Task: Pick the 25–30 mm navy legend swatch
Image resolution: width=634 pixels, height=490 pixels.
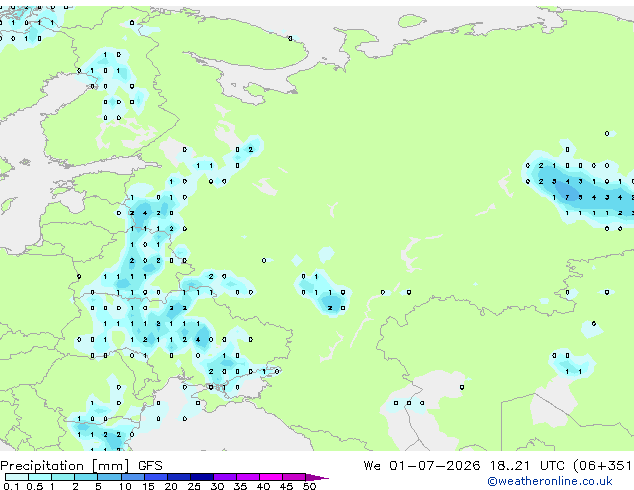Action: coord(201,477)
